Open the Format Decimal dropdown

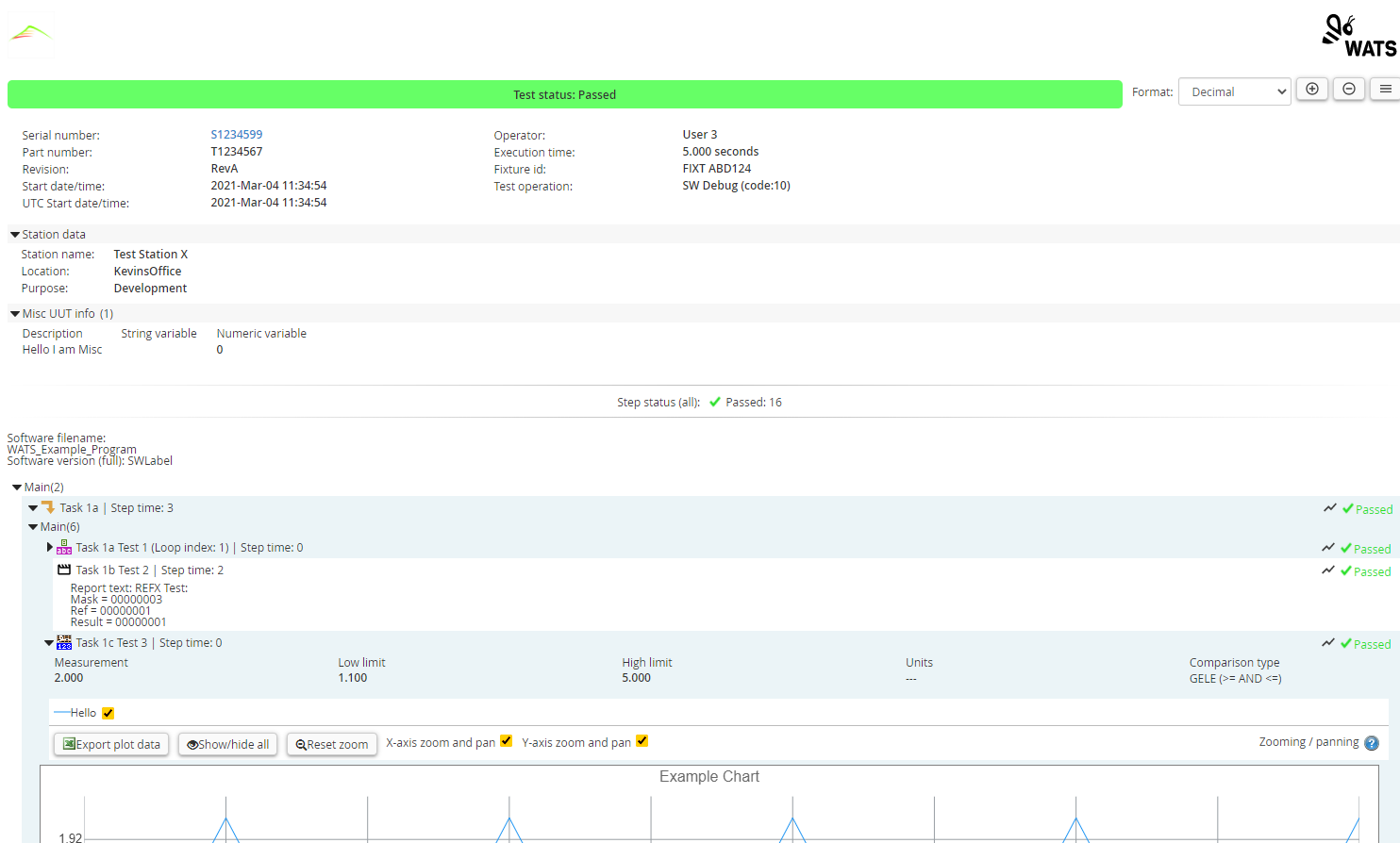(1234, 91)
